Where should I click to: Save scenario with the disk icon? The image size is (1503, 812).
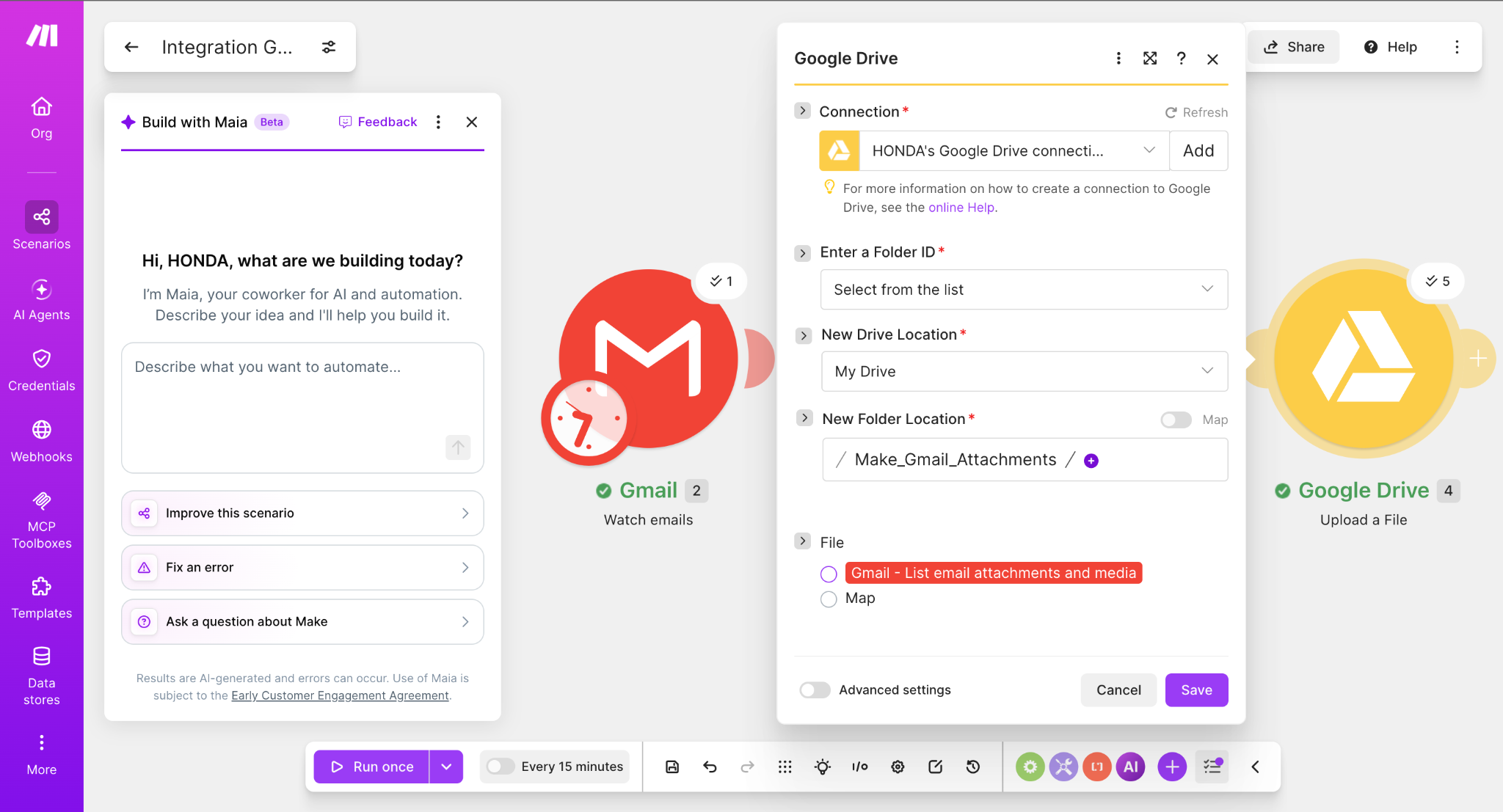(x=672, y=767)
